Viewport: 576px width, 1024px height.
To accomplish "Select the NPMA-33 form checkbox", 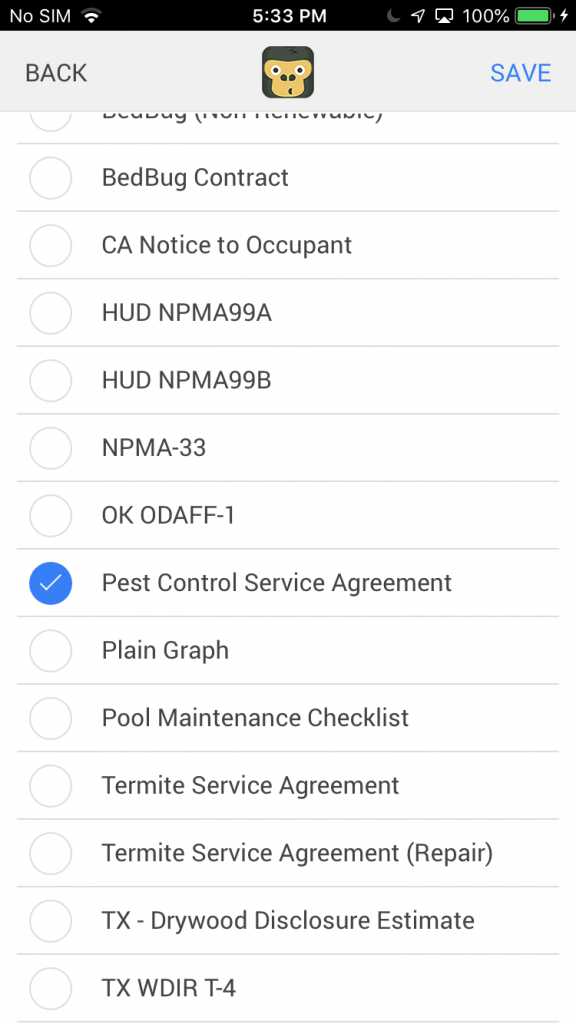I will pos(50,448).
